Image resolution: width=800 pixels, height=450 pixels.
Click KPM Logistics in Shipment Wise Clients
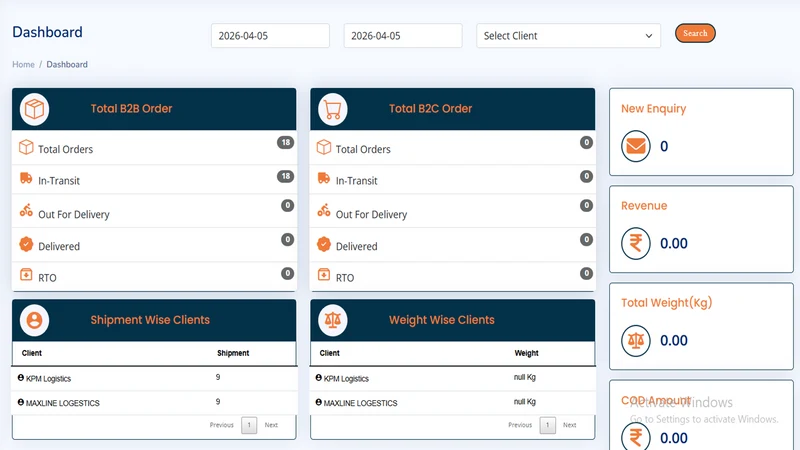click(x=48, y=379)
